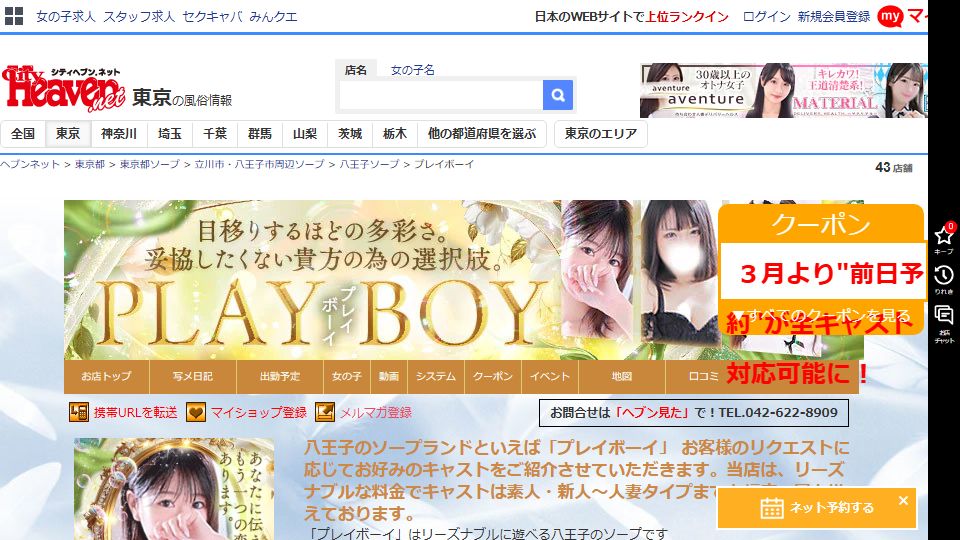Click 東京都 breadcrumb link
The image size is (960, 540).
(89, 164)
